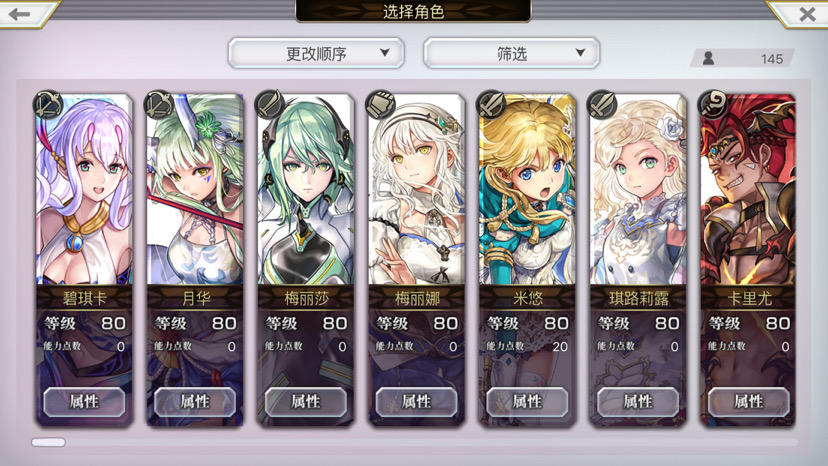
Task: Click the sword icon on 琪路莉露 card
Action: click(603, 104)
